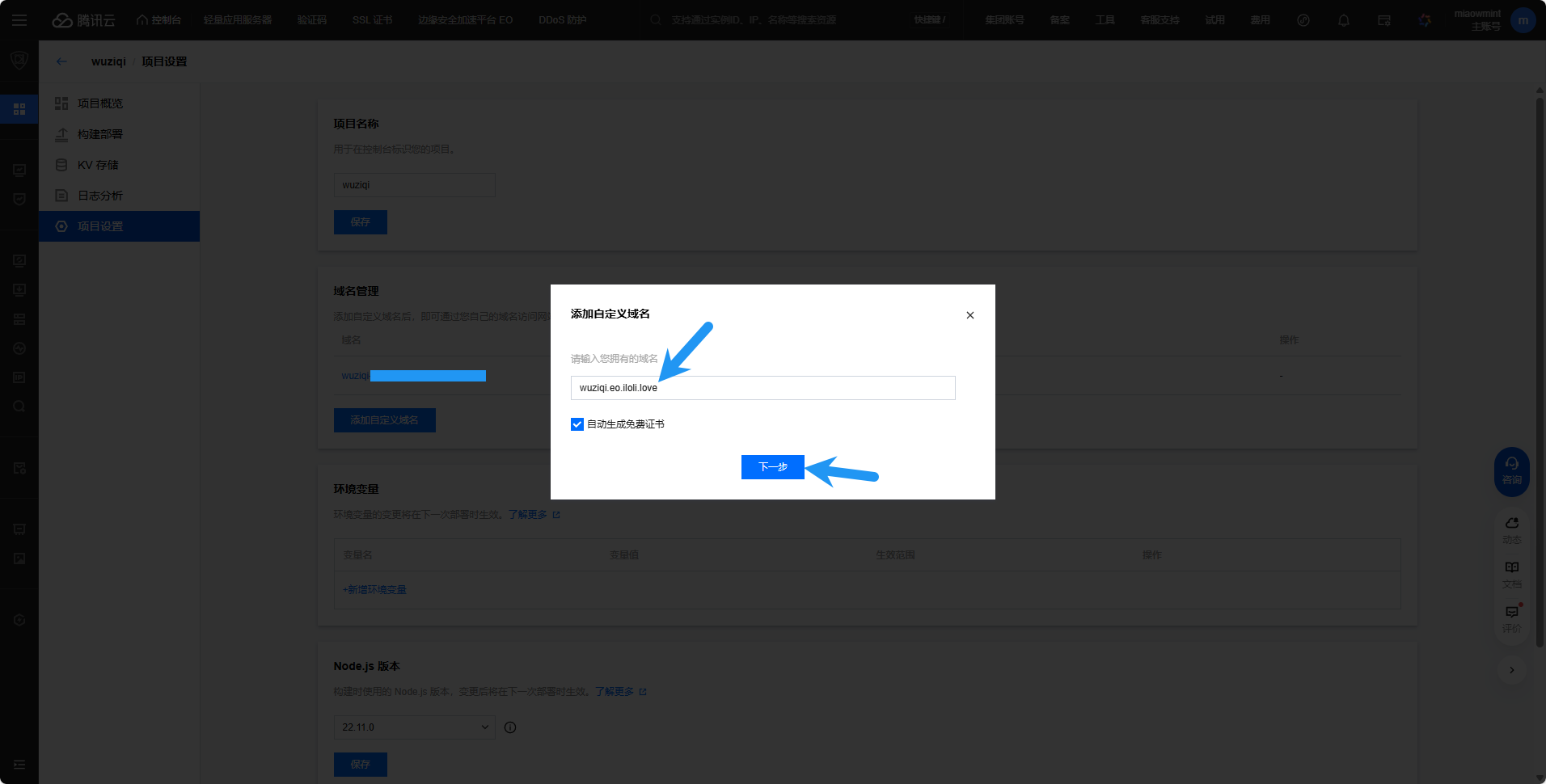Click the 评价 feedback icon
The image size is (1546, 784).
pos(1511,618)
